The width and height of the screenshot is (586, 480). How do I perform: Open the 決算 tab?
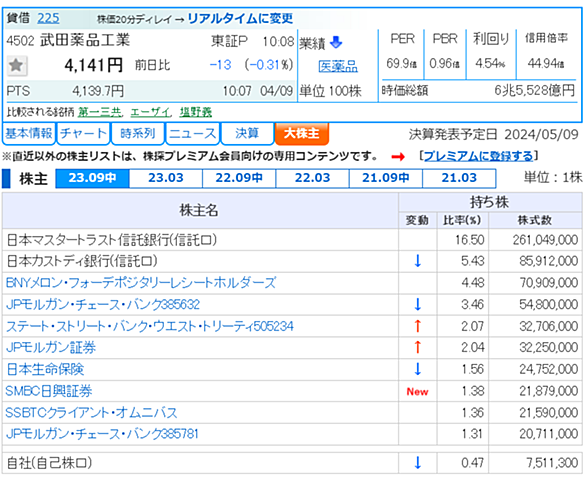(x=247, y=133)
